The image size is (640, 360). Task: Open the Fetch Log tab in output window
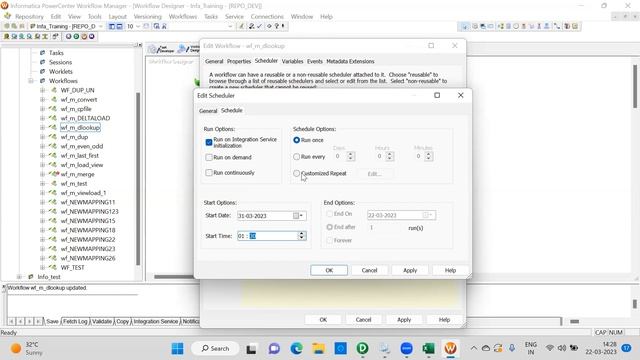tap(75, 322)
